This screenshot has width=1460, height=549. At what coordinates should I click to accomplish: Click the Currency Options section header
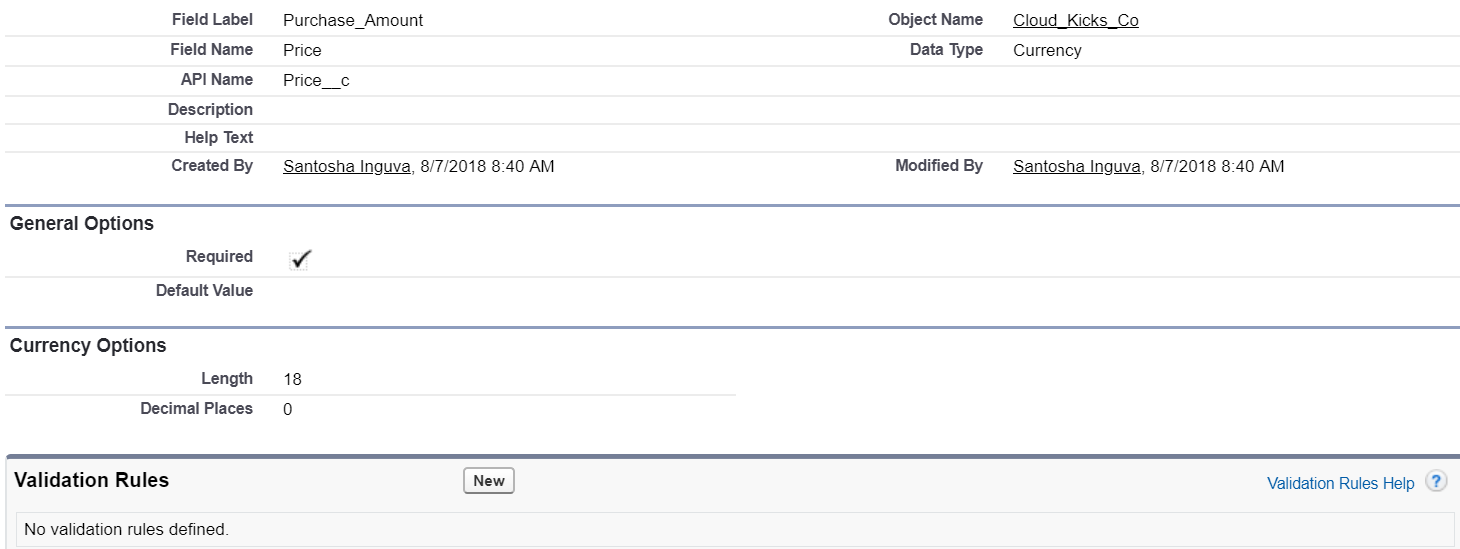coord(88,345)
